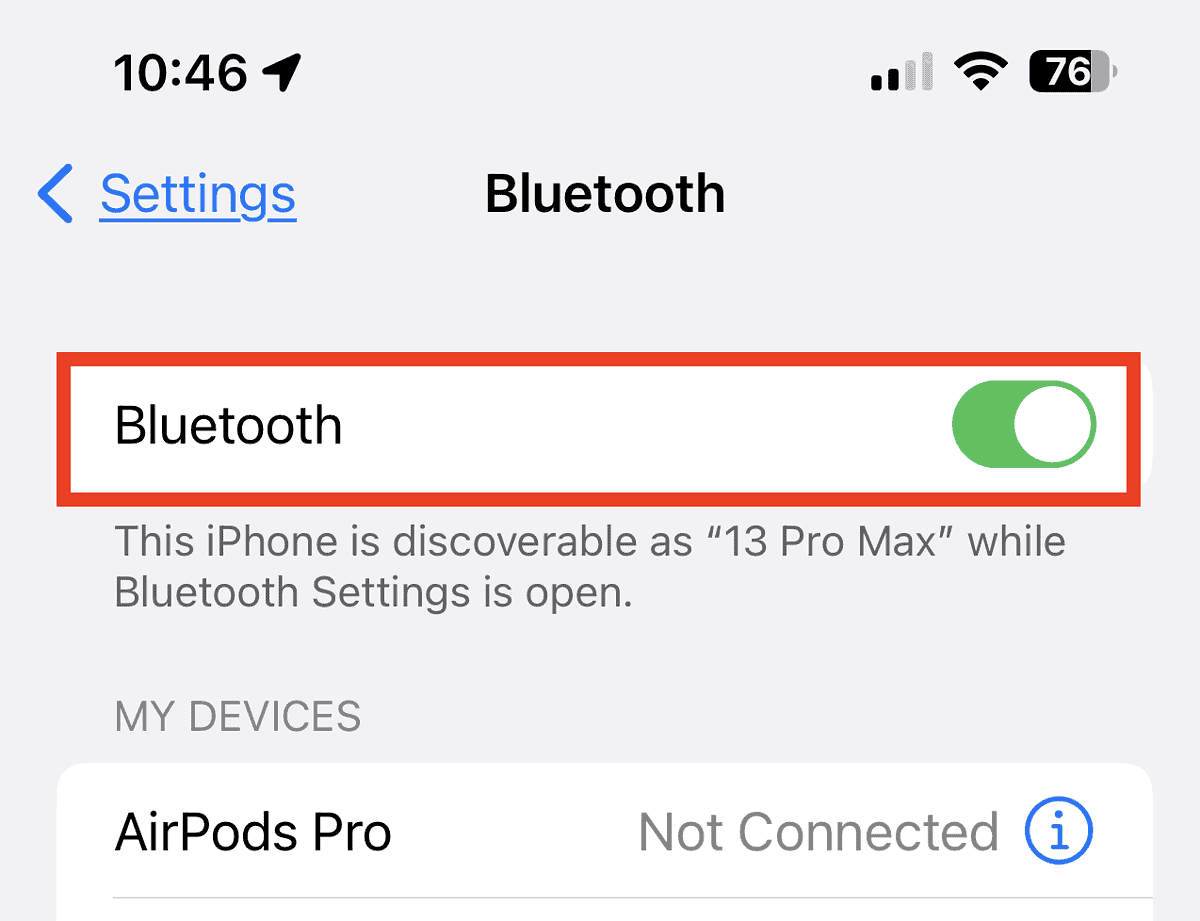Open AirPods Pro info icon

tap(1059, 832)
